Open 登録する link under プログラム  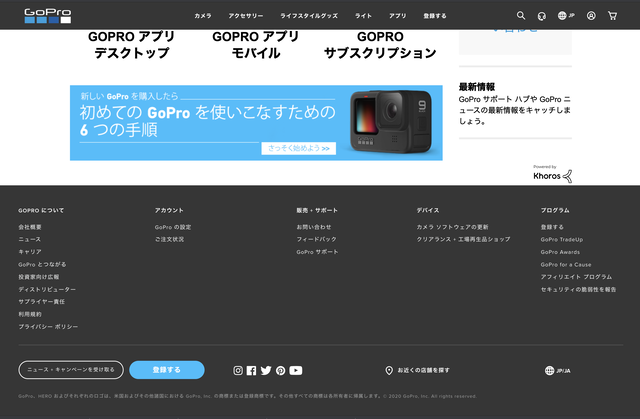click(x=552, y=227)
